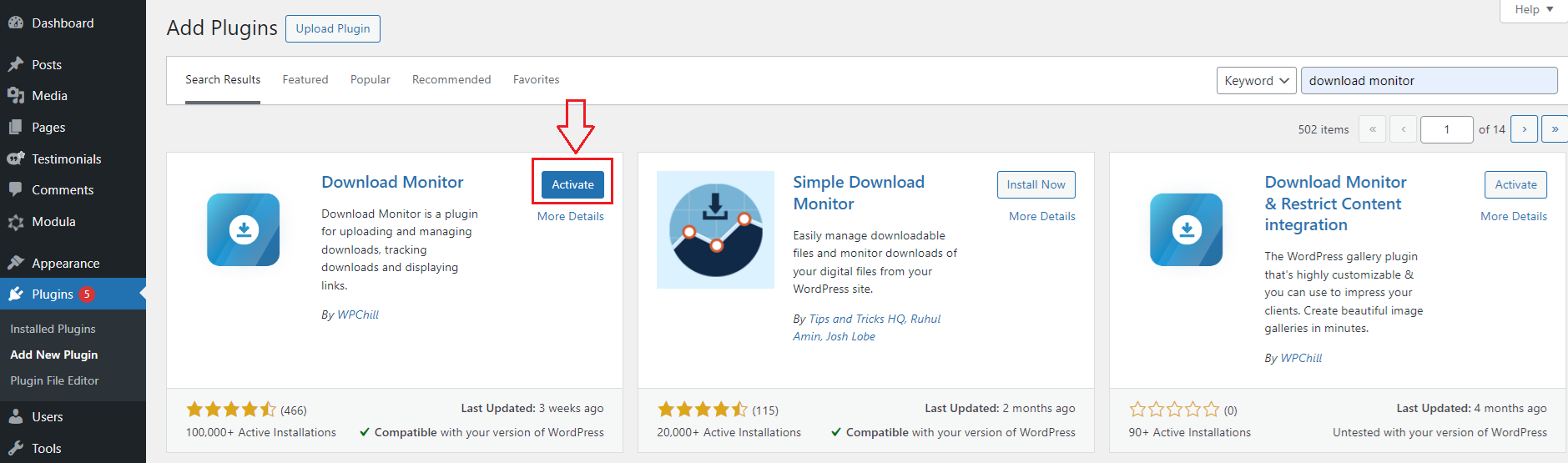Click the empty star rating with (0) reviews
The image size is (1568, 463).
coord(1174,410)
